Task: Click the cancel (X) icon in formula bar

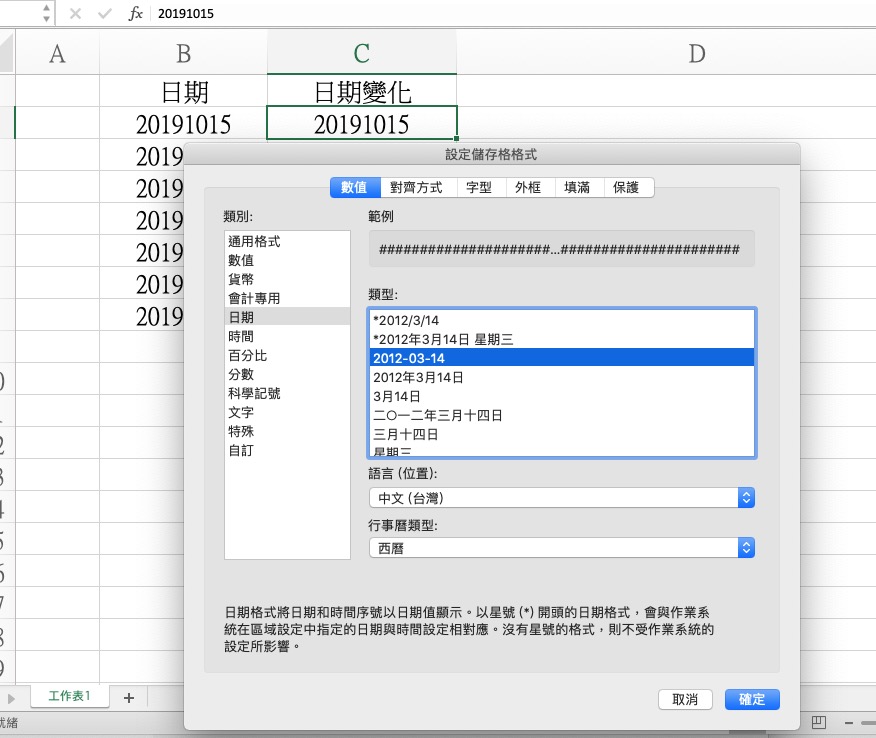Action: point(75,13)
